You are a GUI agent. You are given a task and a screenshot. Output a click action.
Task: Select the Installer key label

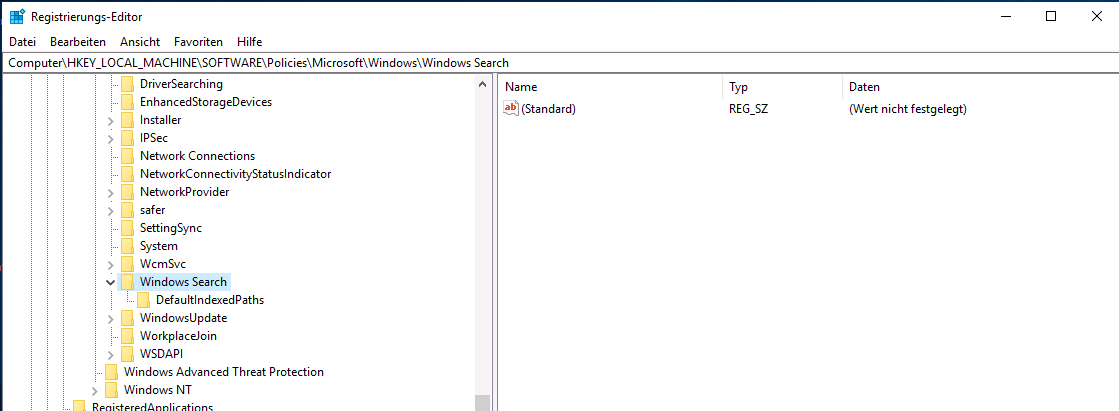point(161,120)
